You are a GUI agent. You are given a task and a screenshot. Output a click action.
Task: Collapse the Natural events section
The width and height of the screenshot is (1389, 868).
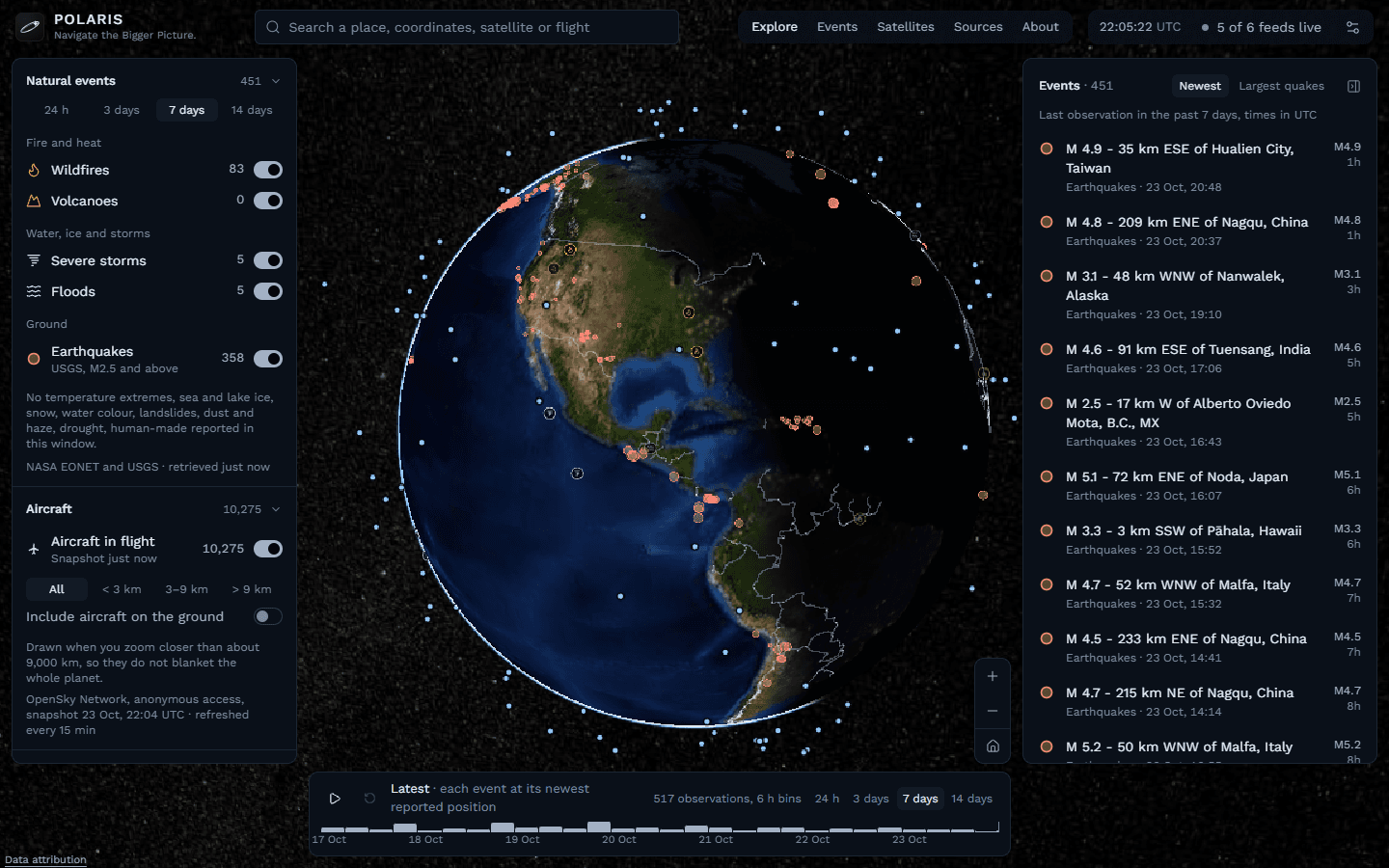point(276,81)
